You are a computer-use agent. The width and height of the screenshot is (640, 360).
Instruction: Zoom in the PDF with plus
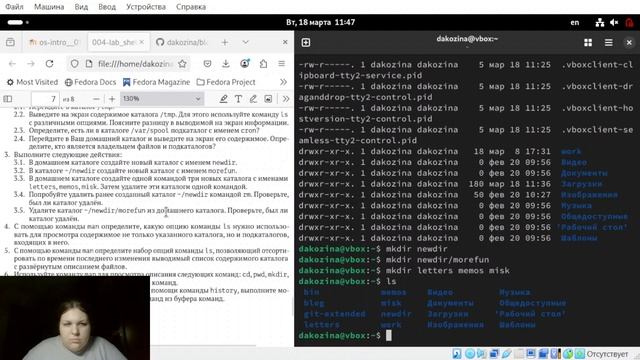click(x=112, y=99)
